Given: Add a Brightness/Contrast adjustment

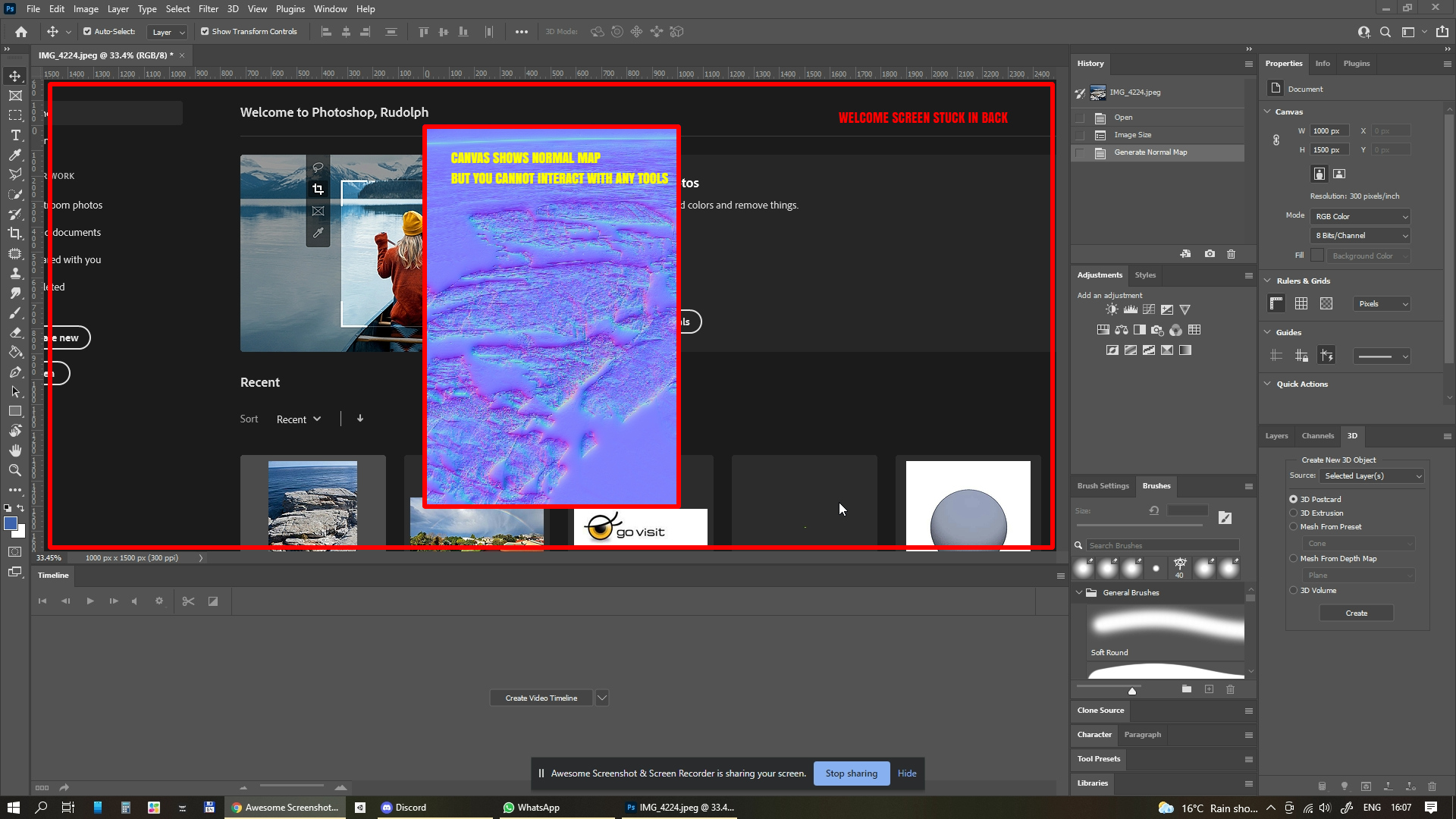Looking at the screenshot, I should 1112,309.
